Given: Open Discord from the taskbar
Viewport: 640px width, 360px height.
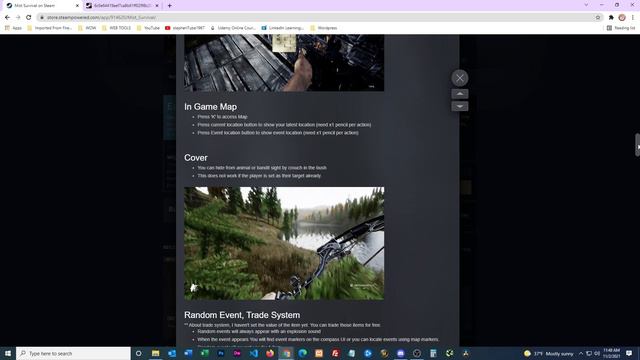Looking at the screenshot, I should coord(400,353).
